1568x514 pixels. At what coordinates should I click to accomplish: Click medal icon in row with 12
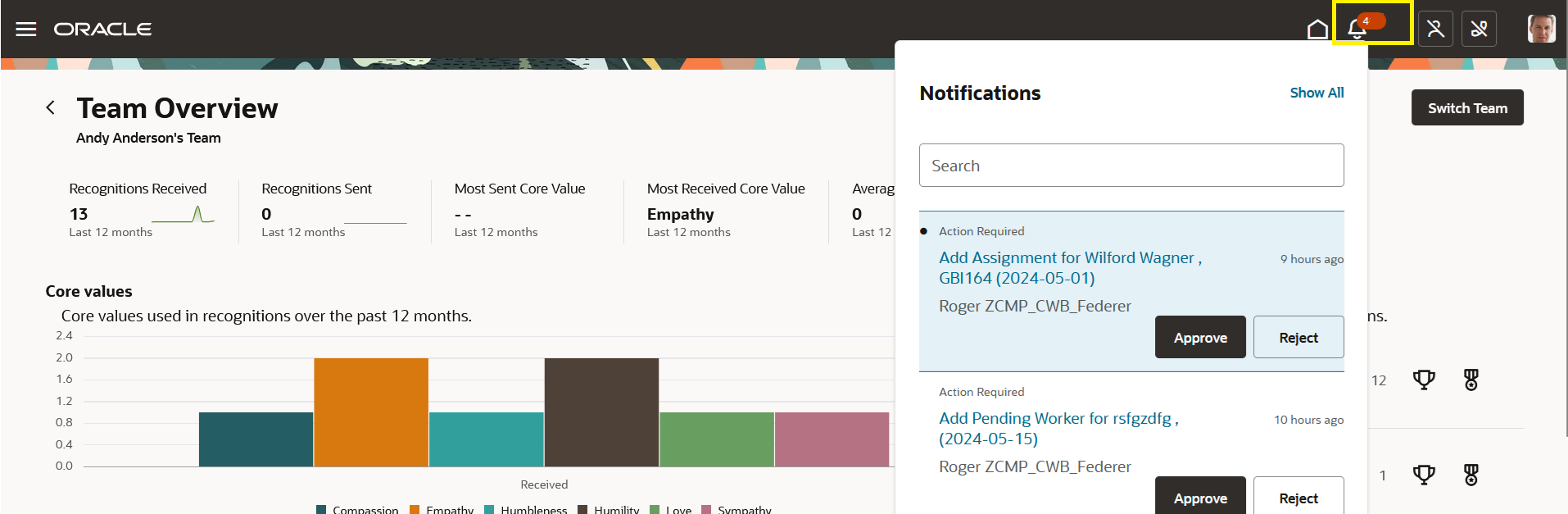coord(1471,380)
